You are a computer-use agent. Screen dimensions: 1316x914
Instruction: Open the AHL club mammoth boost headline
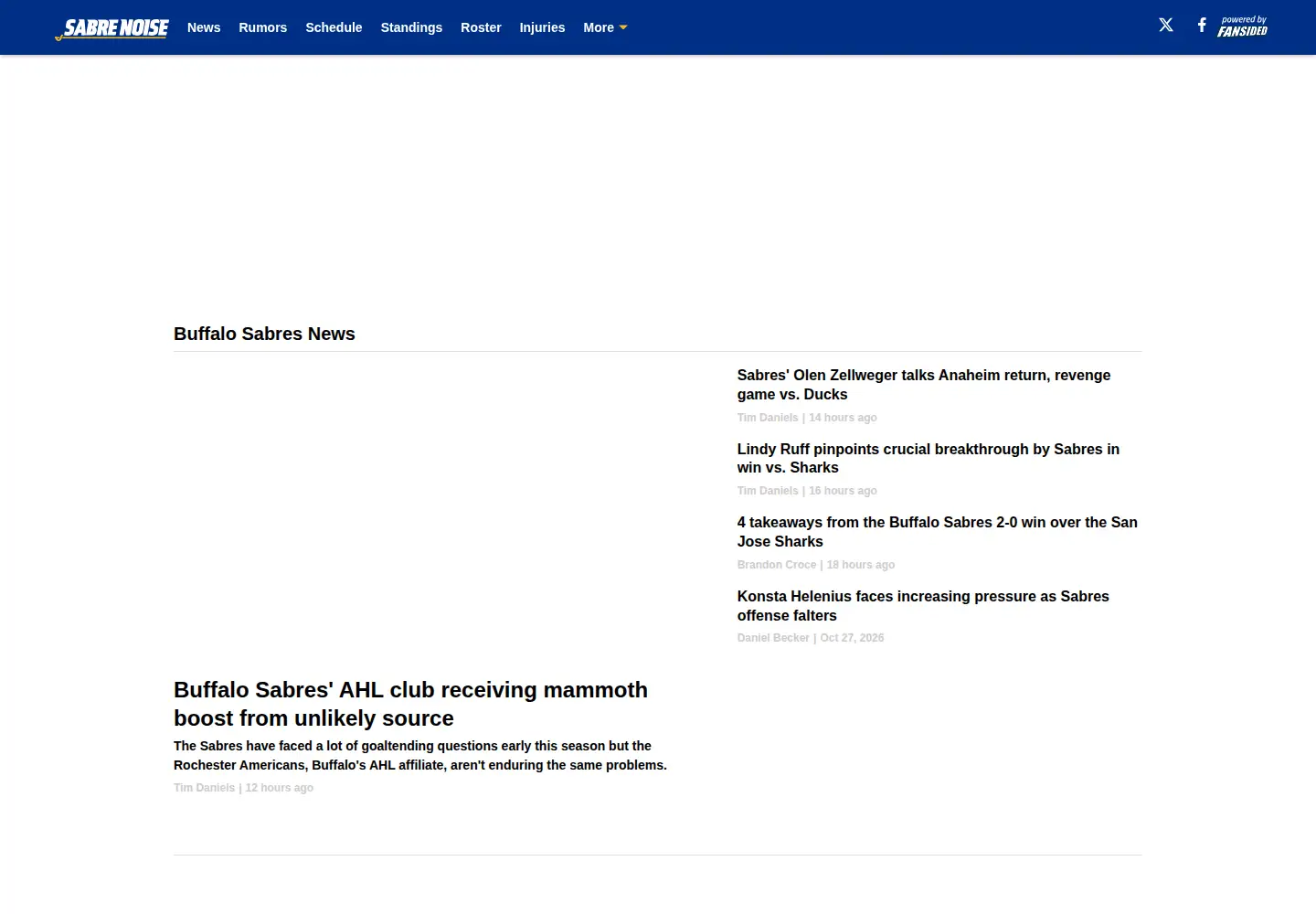point(410,704)
